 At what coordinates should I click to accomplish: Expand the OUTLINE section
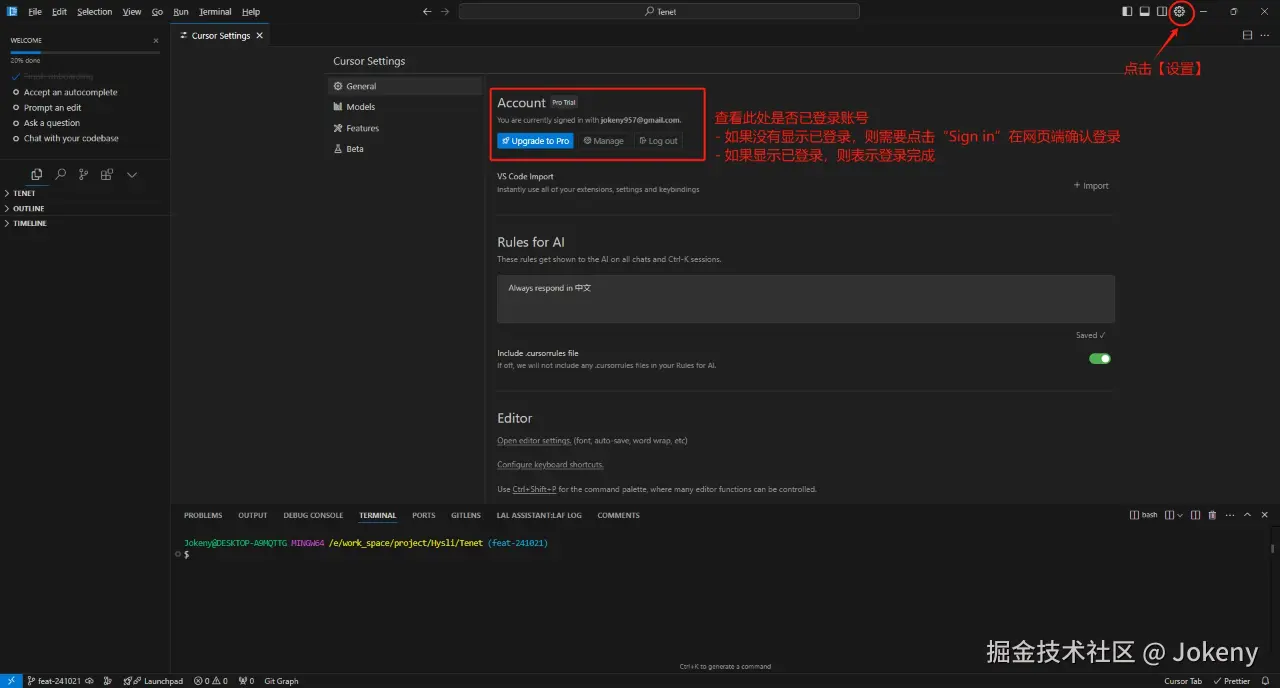pyautogui.click(x=85, y=208)
